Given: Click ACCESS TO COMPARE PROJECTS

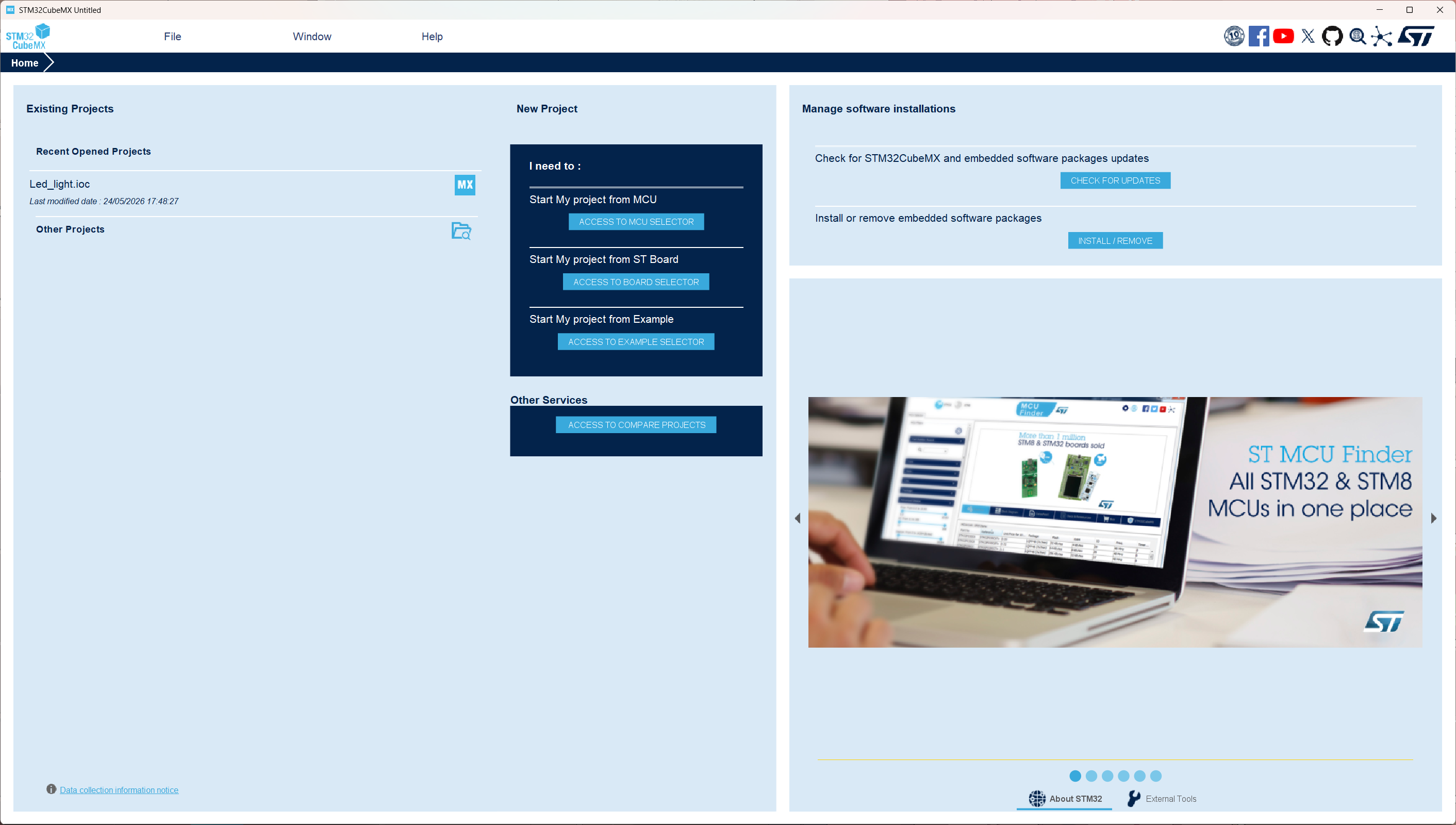Looking at the screenshot, I should (636, 425).
